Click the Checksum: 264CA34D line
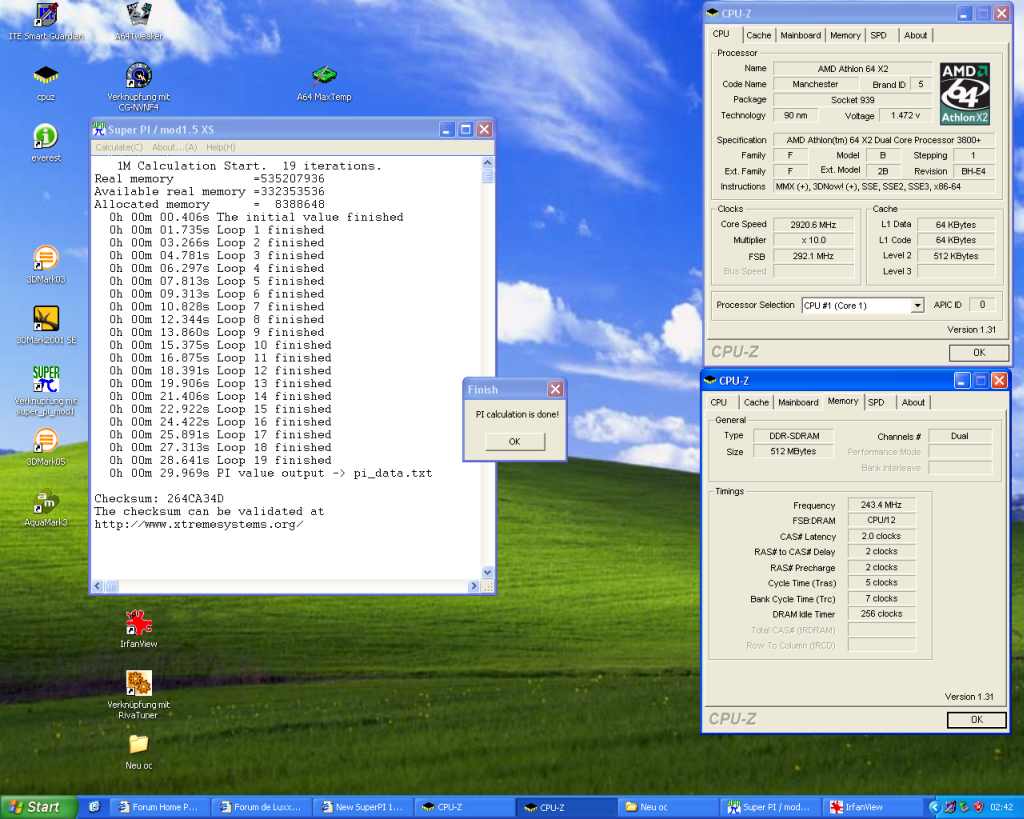Image resolution: width=1024 pixels, height=819 pixels. point(159,499)
